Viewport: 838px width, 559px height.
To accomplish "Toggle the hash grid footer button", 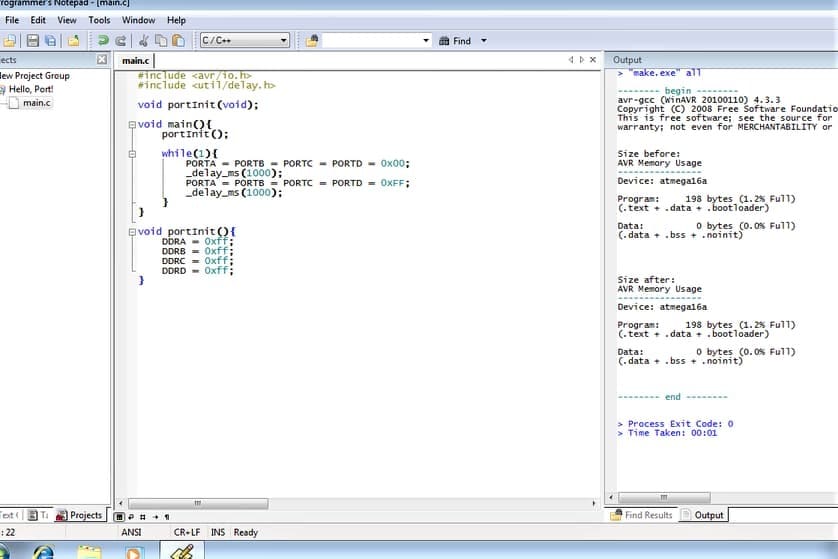I will coord(143,517).
